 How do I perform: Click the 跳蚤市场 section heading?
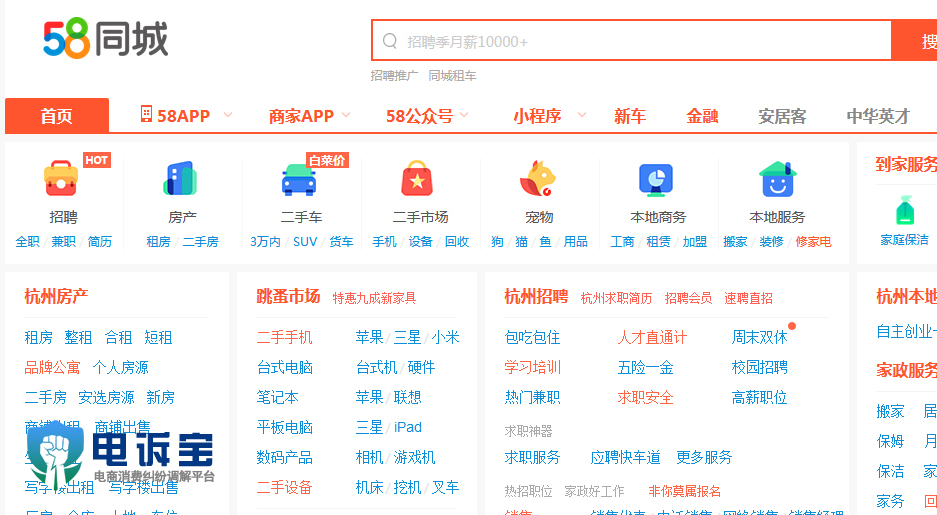[288, 296]
